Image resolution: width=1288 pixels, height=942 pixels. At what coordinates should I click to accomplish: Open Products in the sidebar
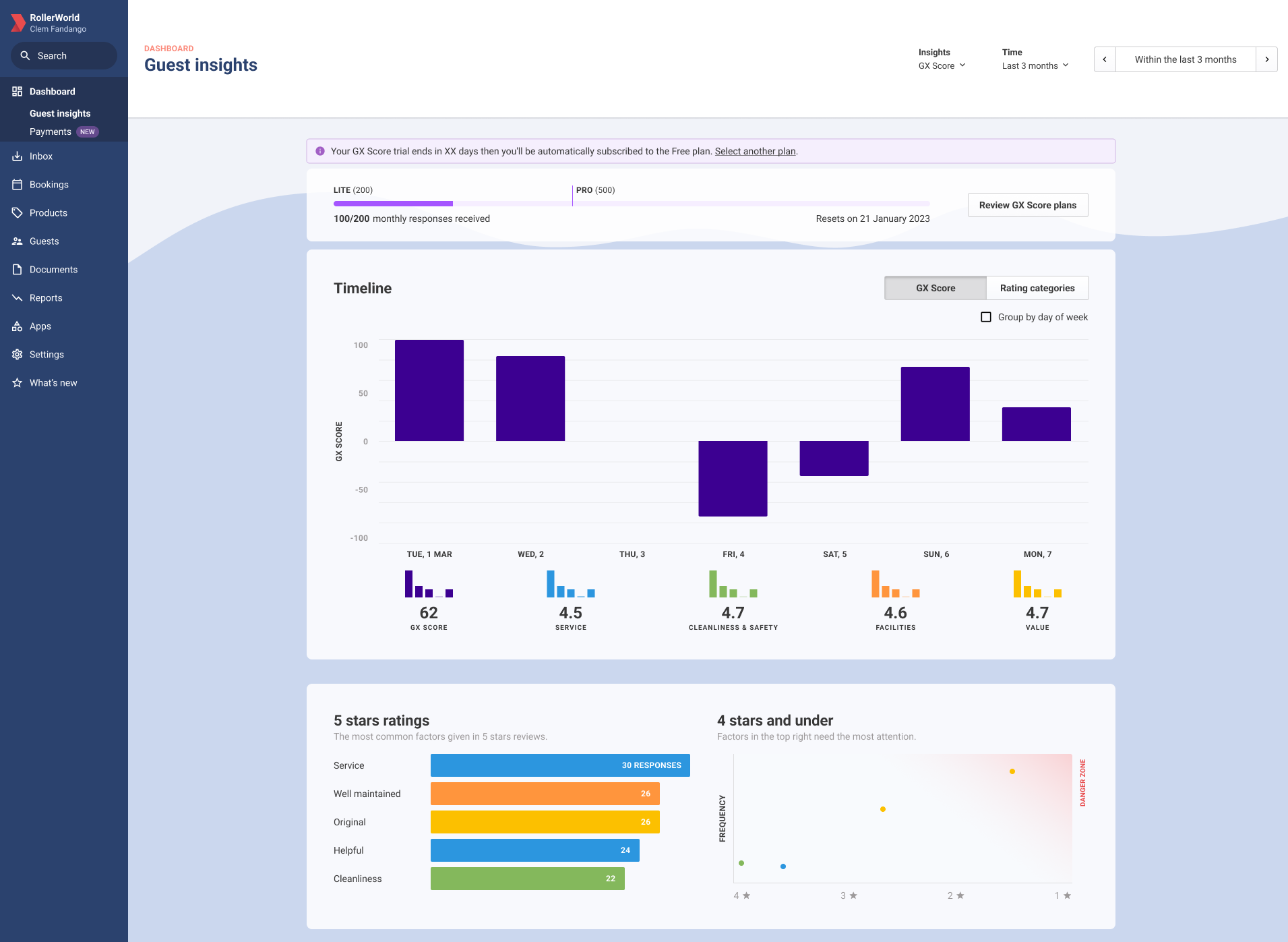(48, 212)
